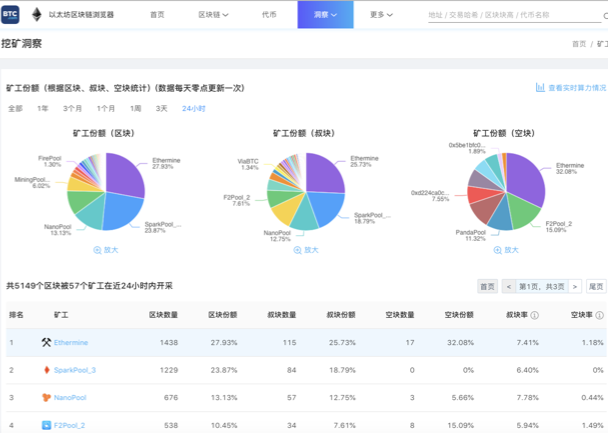Expand the 更多 dropdown menu

click(381, 15)
